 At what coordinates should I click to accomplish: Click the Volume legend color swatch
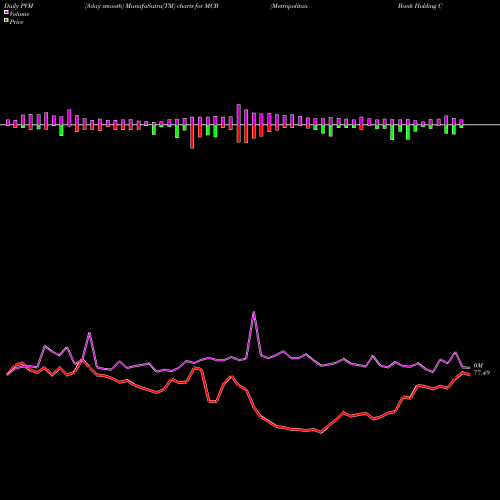coord(6,12)
